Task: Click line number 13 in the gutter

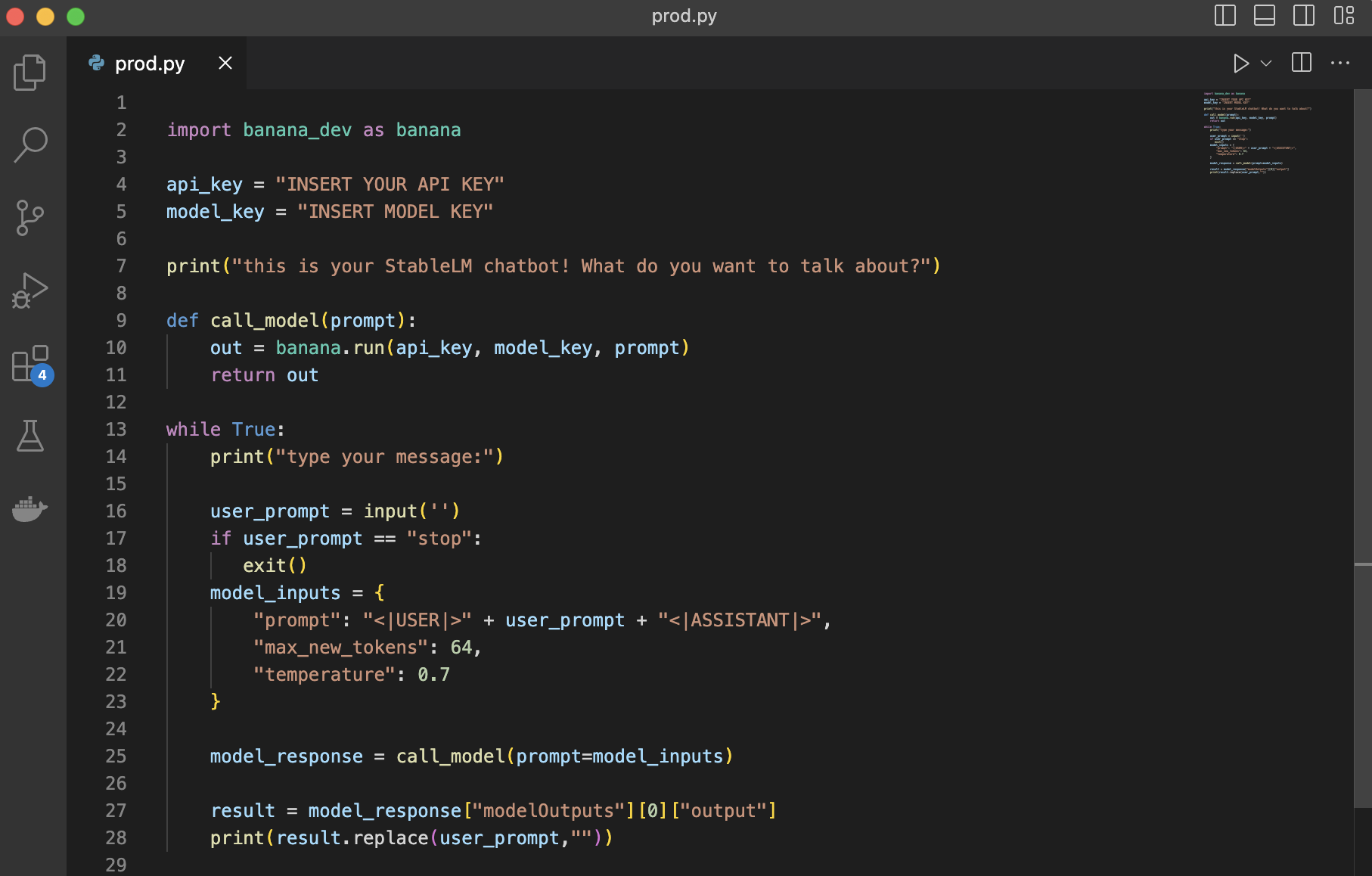Action: (116, 430)
